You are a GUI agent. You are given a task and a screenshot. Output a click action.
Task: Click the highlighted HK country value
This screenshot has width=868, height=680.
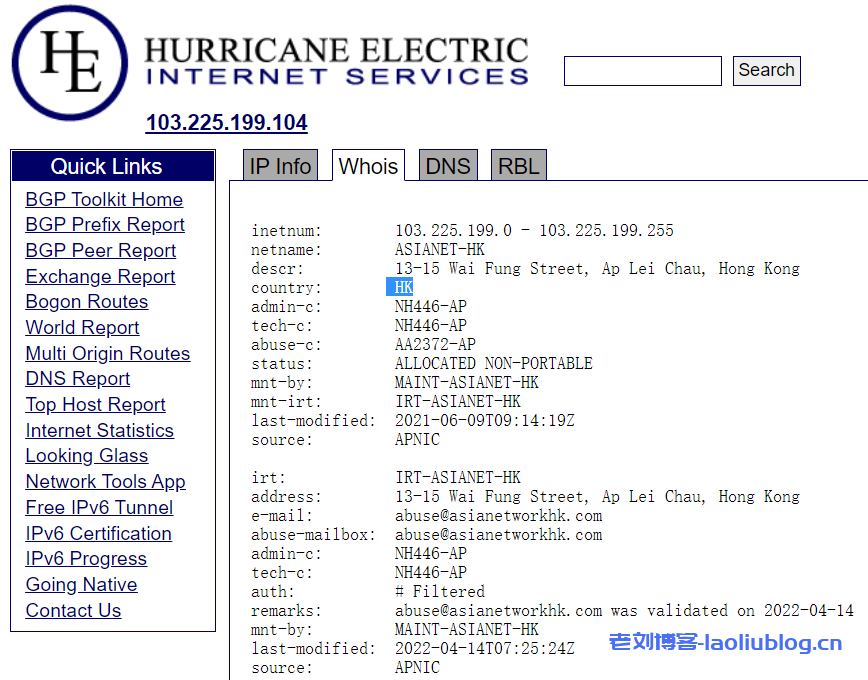tap(402, 288)
